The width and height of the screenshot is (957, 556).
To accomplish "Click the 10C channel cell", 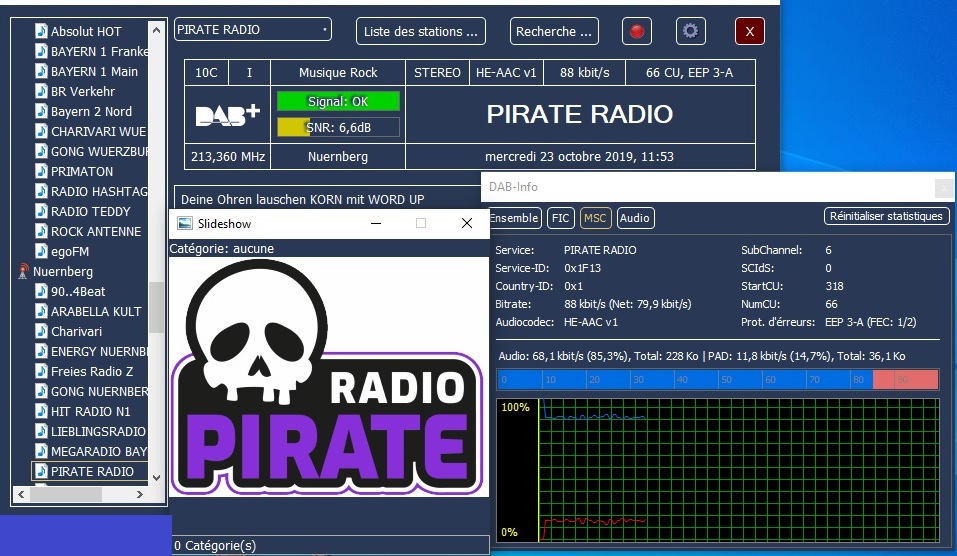I will (x=206, y=73).
